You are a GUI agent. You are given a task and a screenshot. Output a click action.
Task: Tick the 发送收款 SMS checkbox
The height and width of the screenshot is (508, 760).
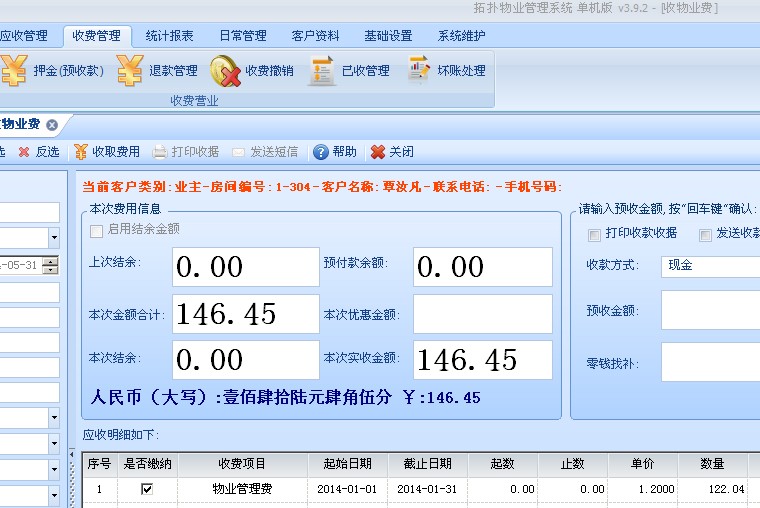click(706, 234)
